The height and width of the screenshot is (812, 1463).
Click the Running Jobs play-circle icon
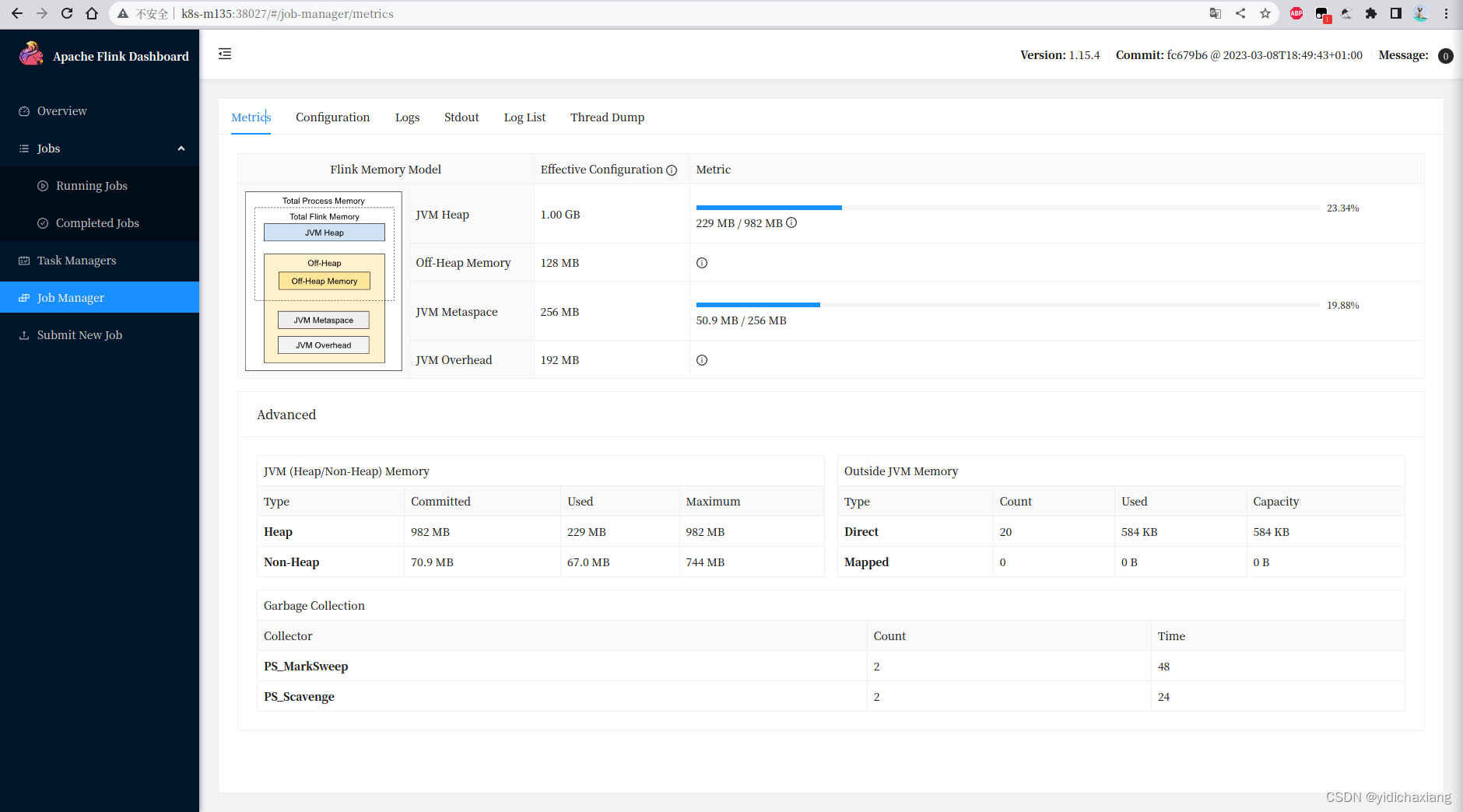(x=43, y=186)
